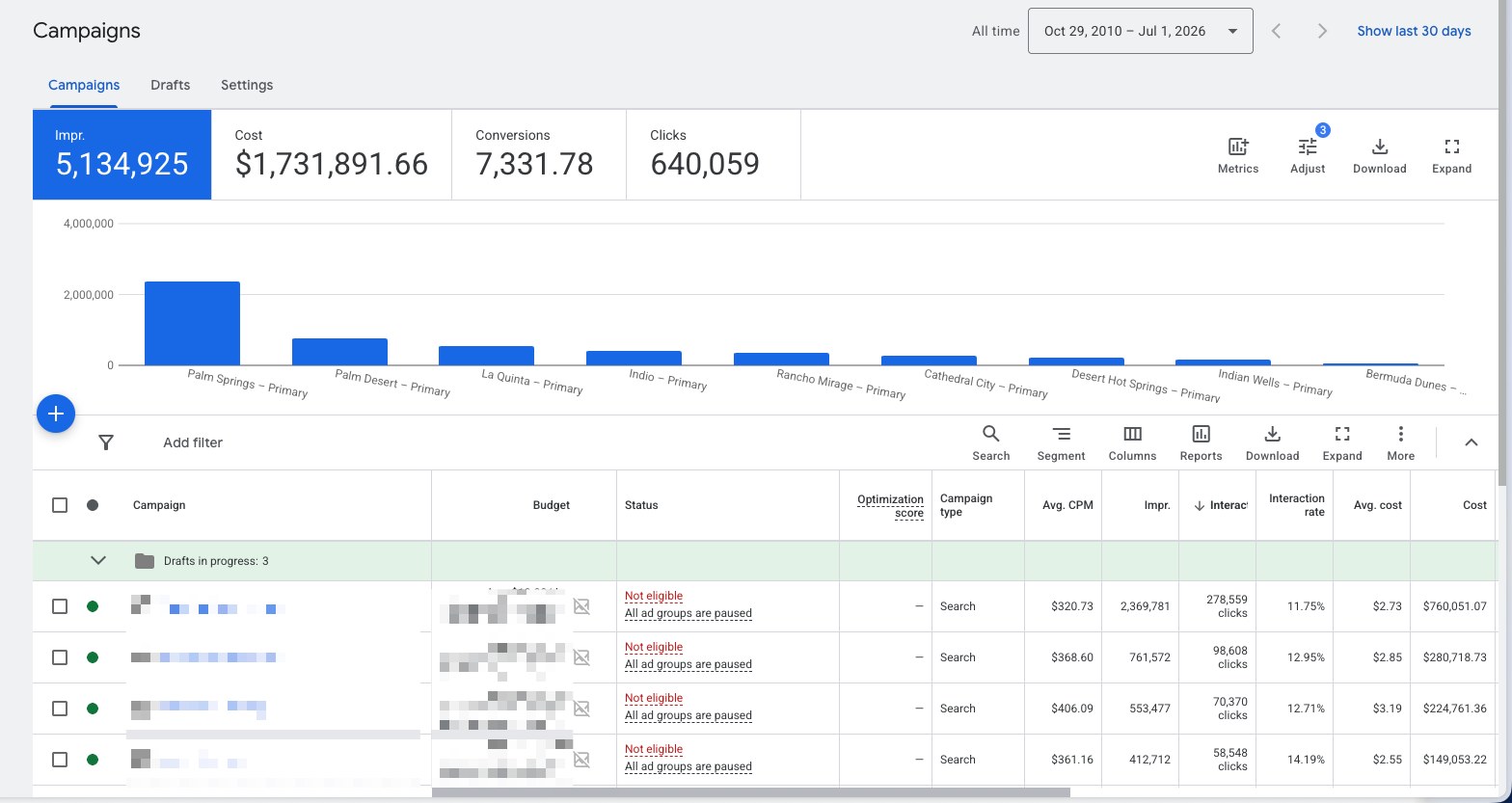1512x803 pixels.
Task: Open the date range dropdown
Action: pyautogui.click(x=1141, y=31)
